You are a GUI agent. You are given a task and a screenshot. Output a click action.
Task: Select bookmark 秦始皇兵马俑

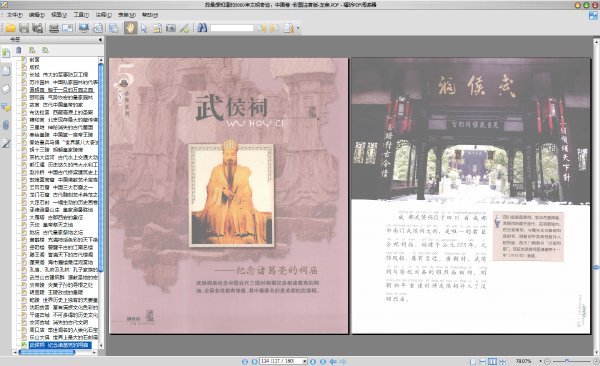pos(64,142)
